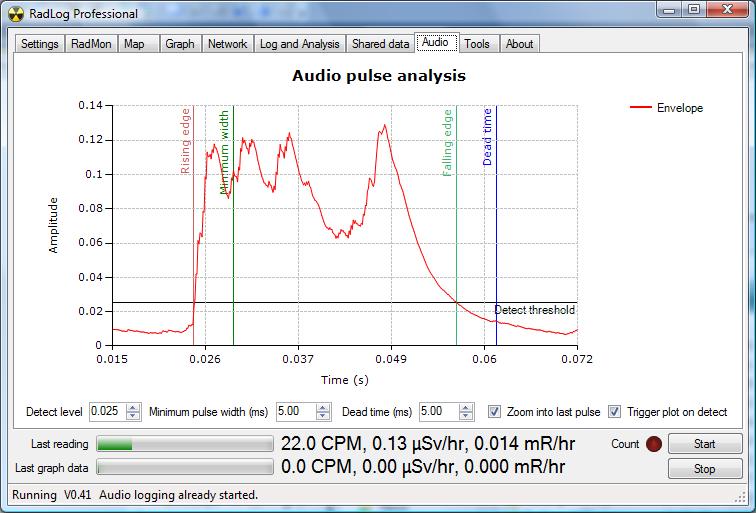The width and height of the screenshot is (756, 513).
Task: Open the RadMon tab
Action: (x=91, y=44)
